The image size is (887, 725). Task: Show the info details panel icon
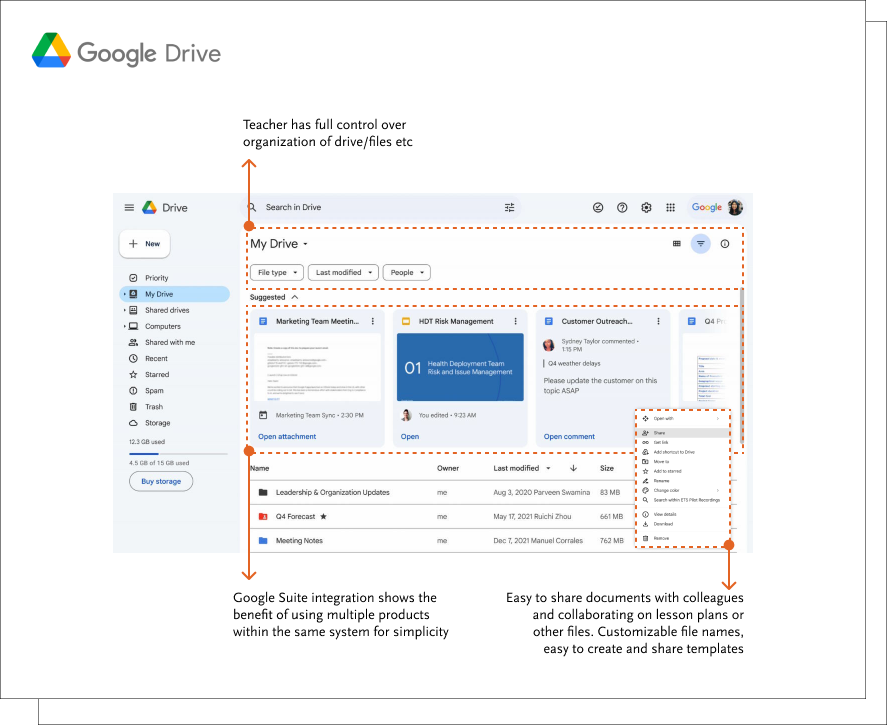tap(725, 243)
